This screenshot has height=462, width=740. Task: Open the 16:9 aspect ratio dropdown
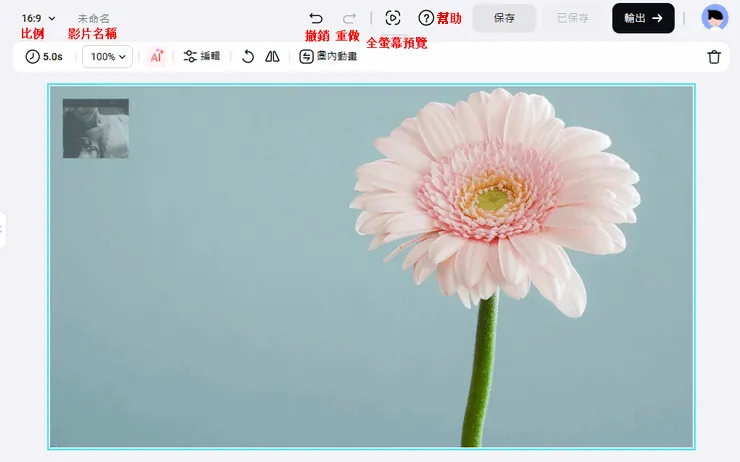[38, 18]
